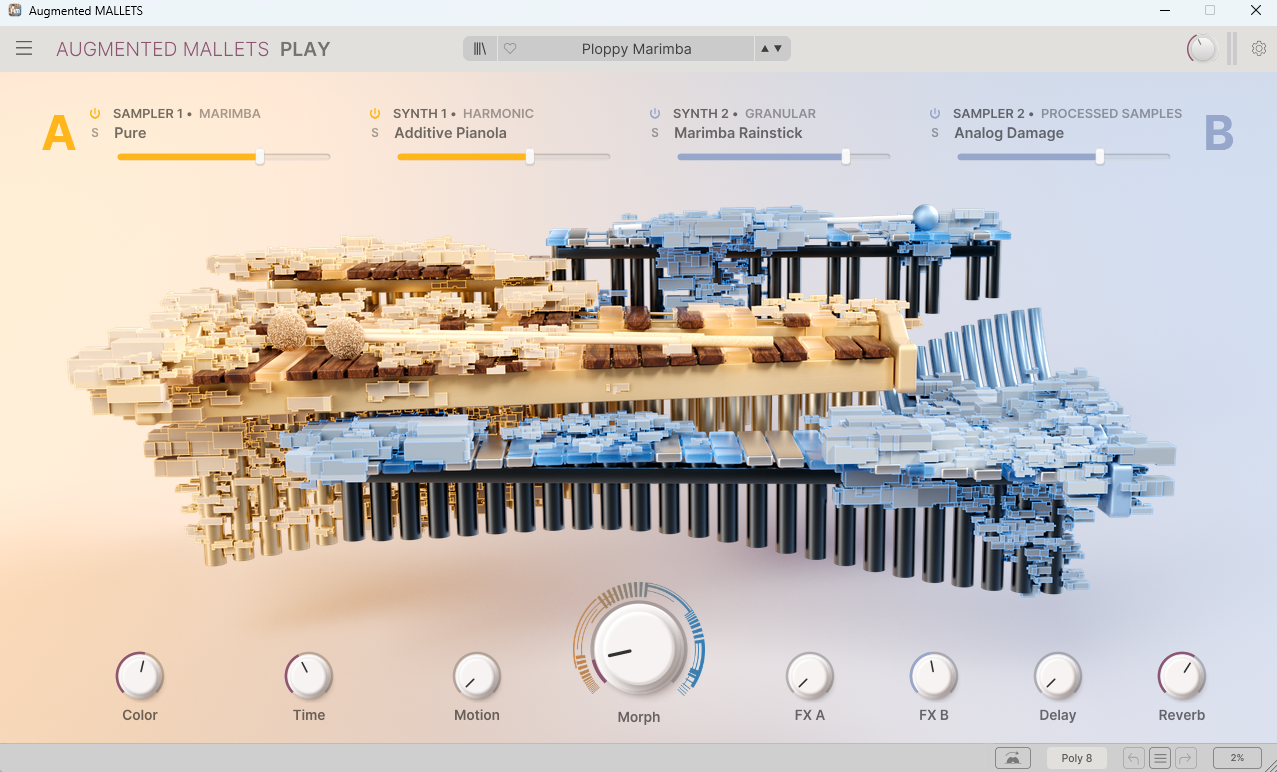Open the Ploppy Marimba preset name dropdown
The width and height of the screenshot is (1277, 772).
pos(636,49)
